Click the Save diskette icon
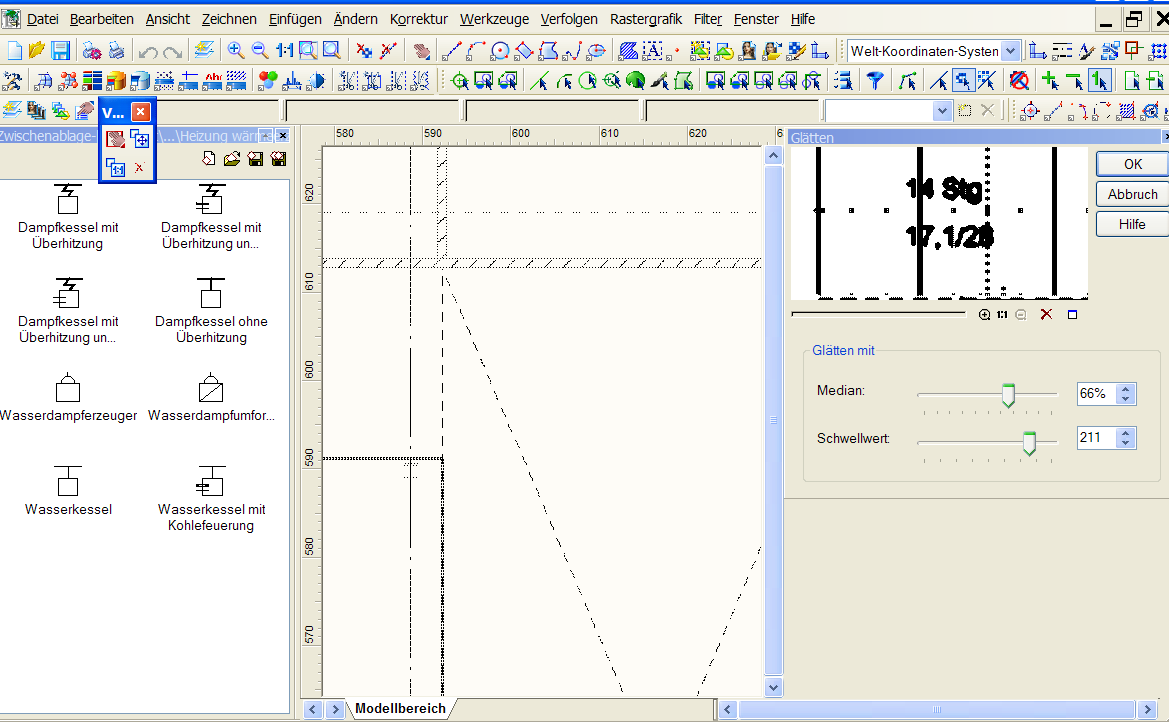The image size is (1169, 723). 61,51
